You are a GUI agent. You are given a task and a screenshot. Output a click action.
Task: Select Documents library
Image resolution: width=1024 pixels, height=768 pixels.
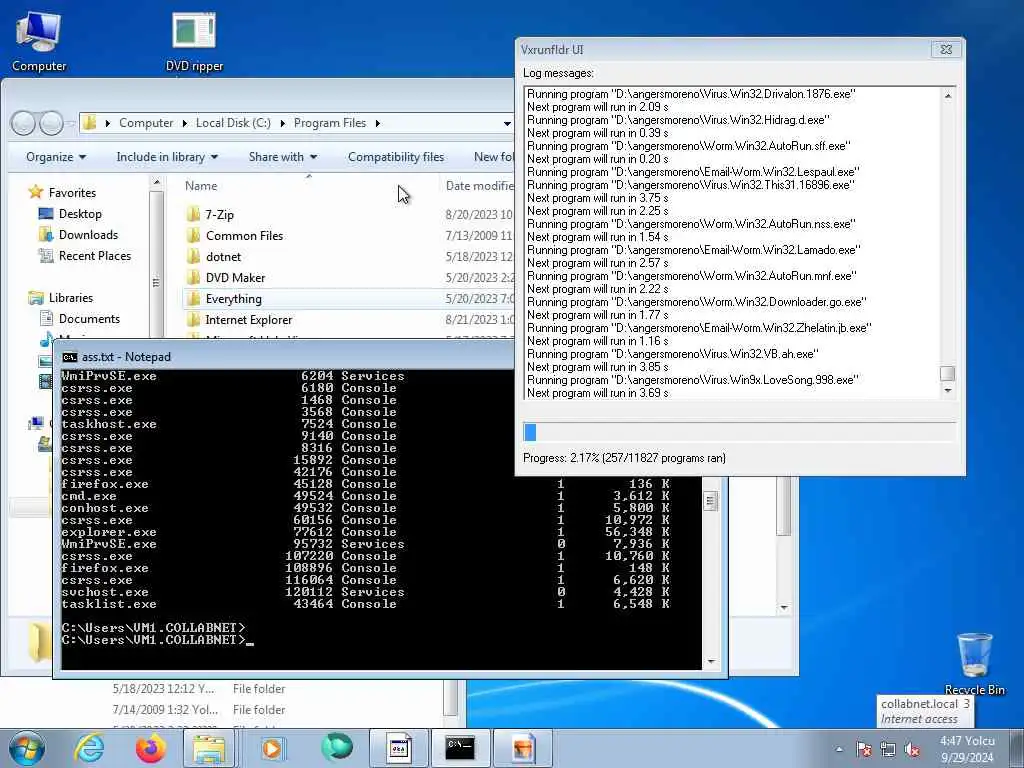[89, 319]
